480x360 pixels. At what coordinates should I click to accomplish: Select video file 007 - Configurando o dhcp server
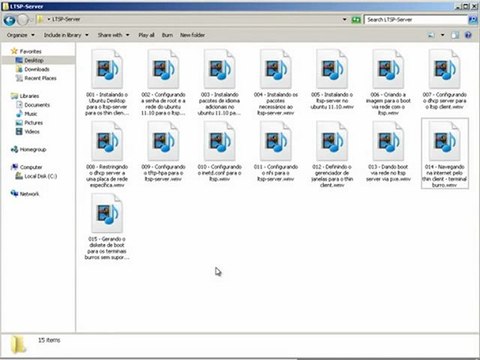pos(445,79)
